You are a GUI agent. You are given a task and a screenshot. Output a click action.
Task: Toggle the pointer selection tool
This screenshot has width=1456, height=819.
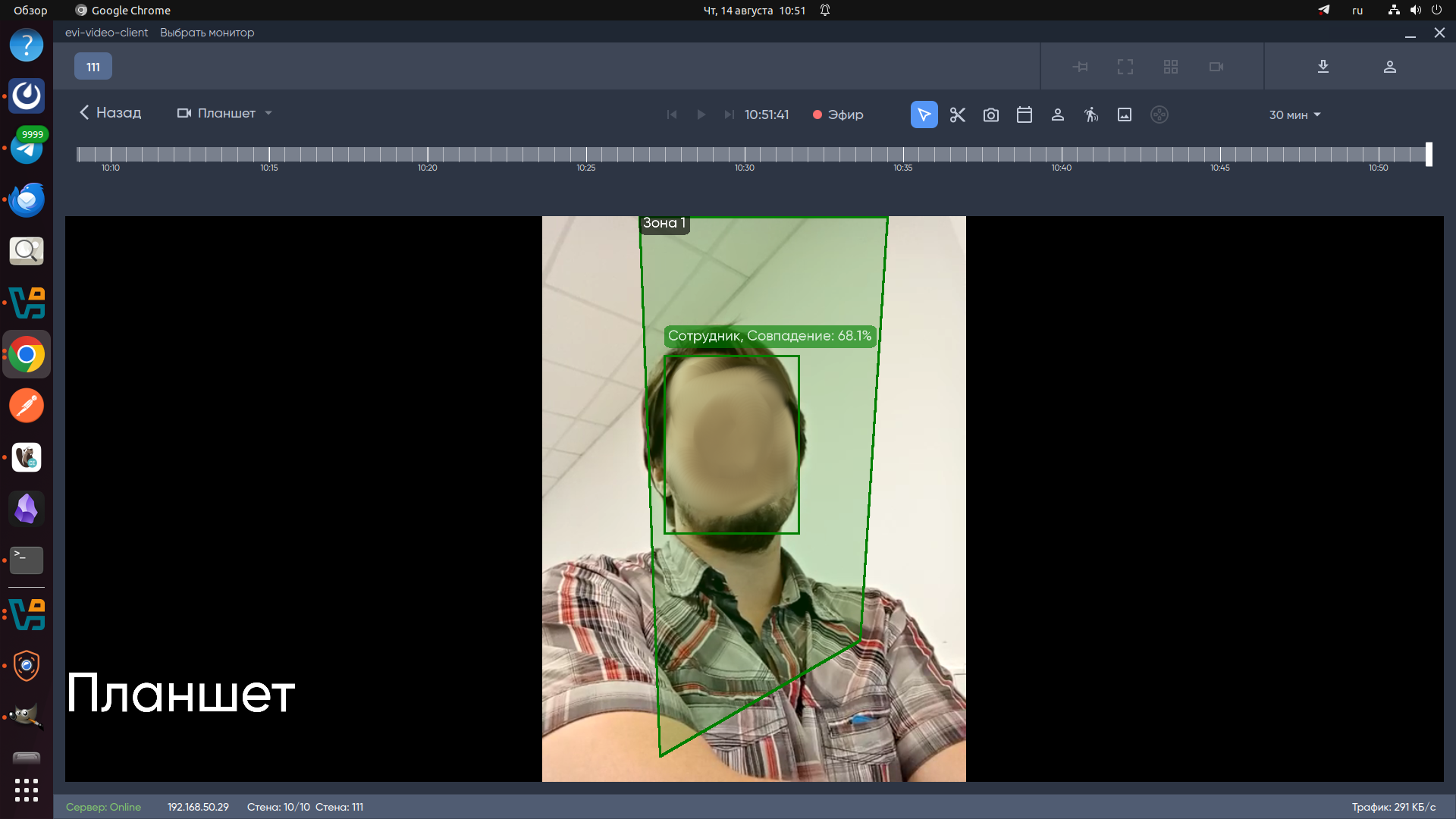(924, 115)
